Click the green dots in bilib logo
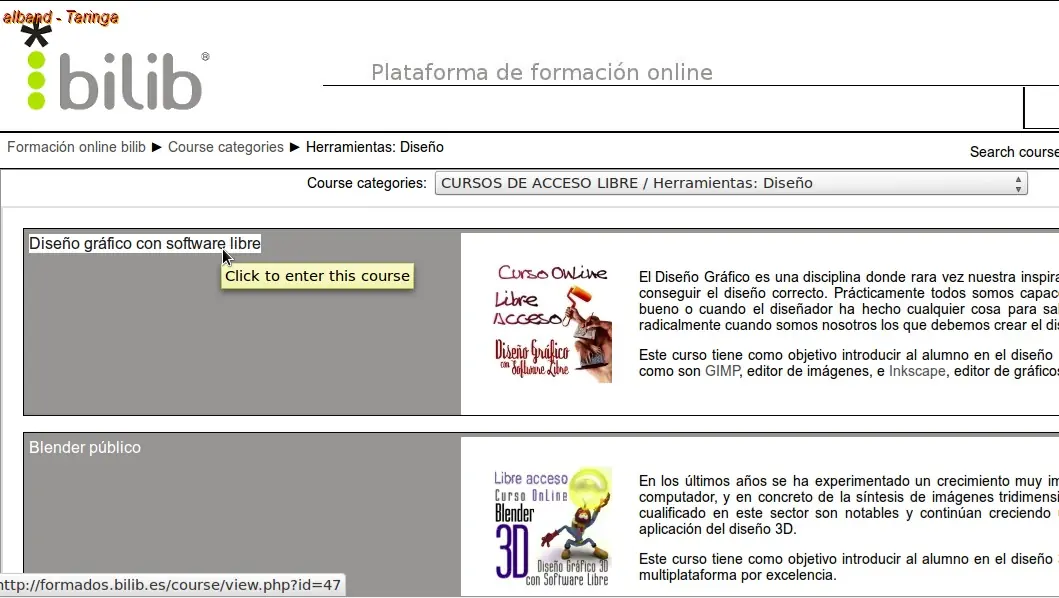The width and height of the screenshot is (1059, 598). pyautogui.click(x=36, y=81)
